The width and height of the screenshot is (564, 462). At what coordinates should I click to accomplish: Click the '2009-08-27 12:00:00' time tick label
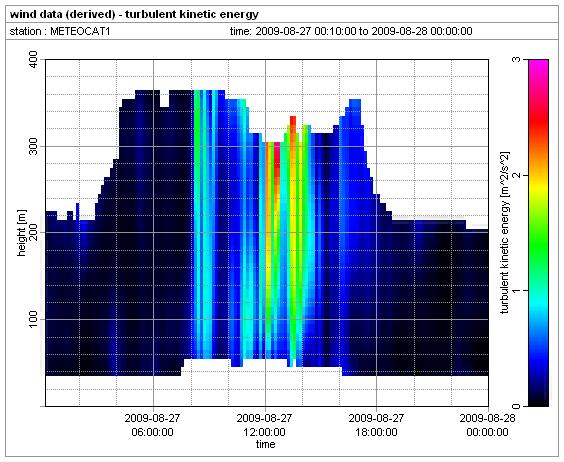[x=264, y=425]
